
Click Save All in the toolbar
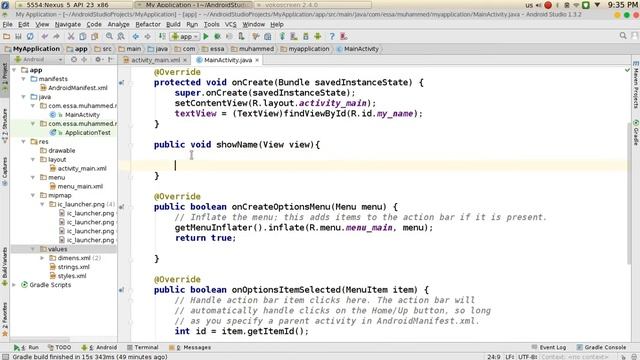coord(18,36)
